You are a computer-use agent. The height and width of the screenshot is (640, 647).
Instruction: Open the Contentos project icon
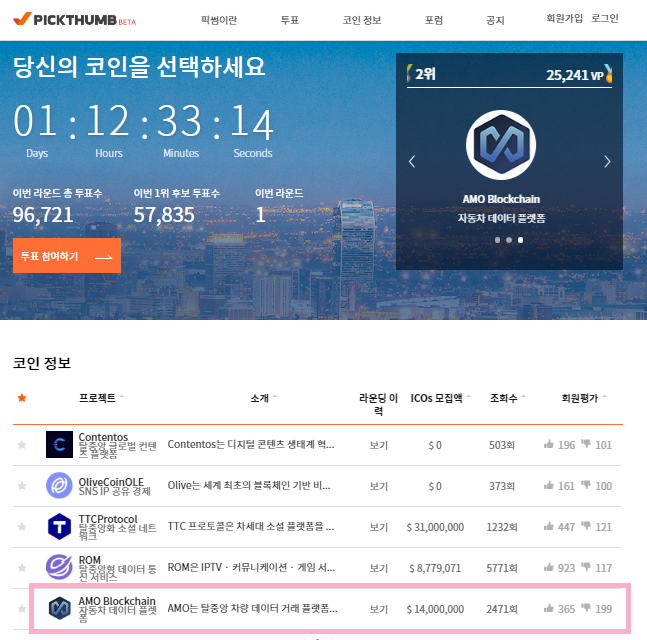pos(61,444)
